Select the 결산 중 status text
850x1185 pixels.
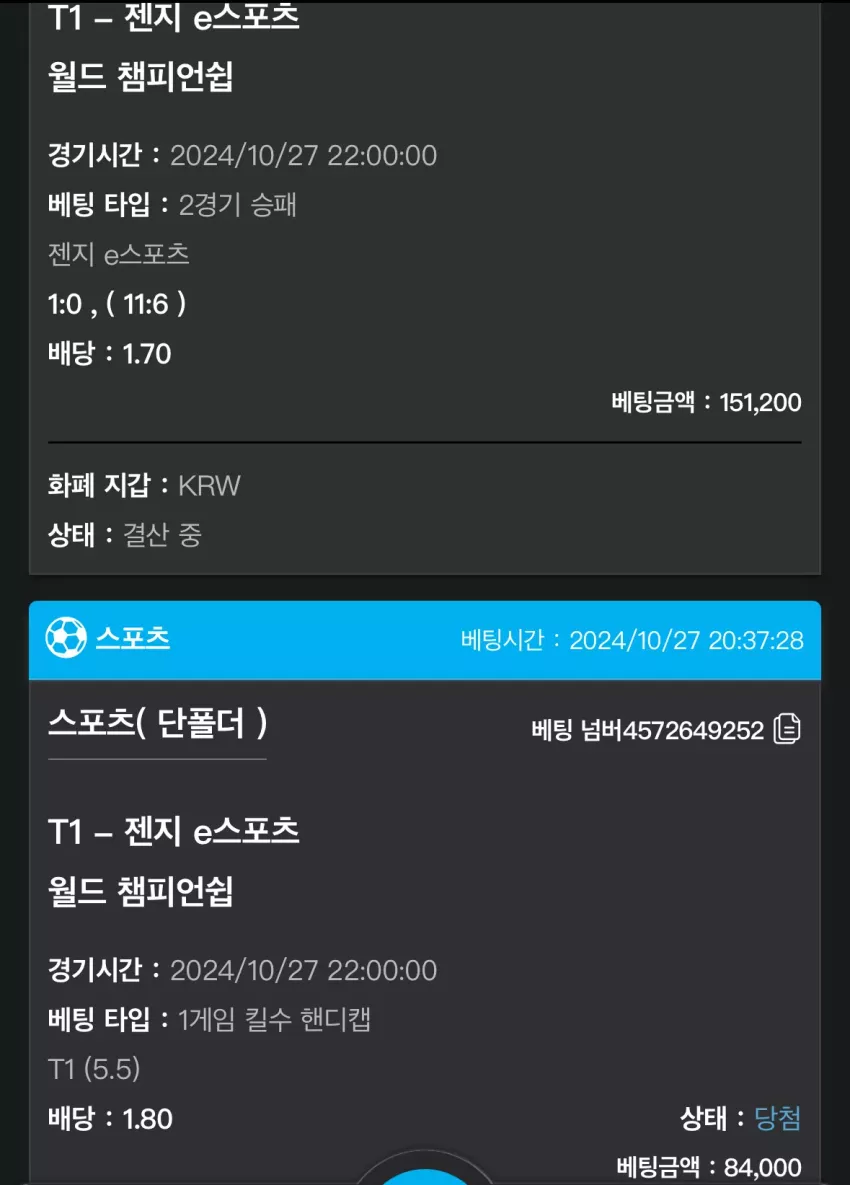162,535
